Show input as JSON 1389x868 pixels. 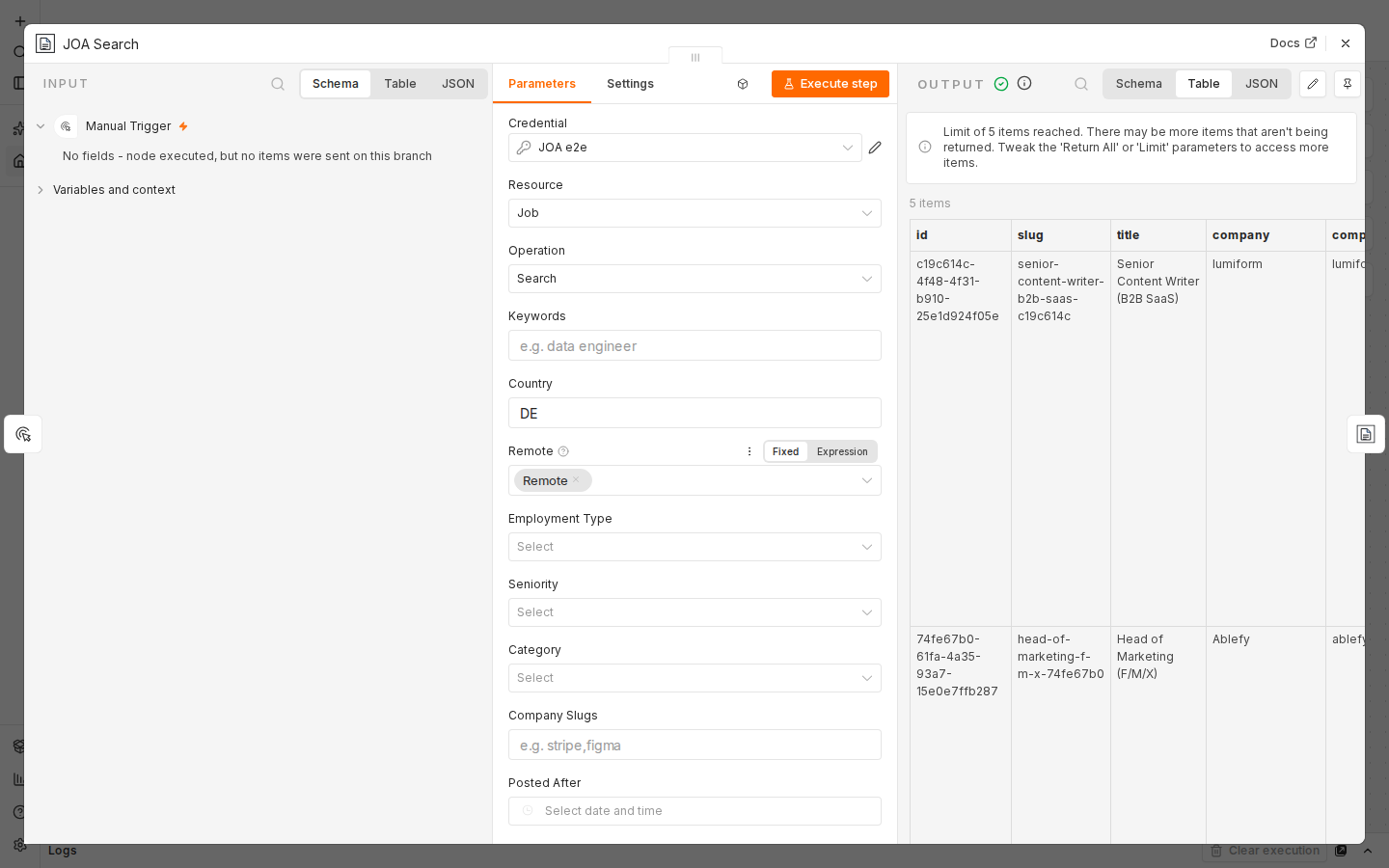click(x=458, y=84)
